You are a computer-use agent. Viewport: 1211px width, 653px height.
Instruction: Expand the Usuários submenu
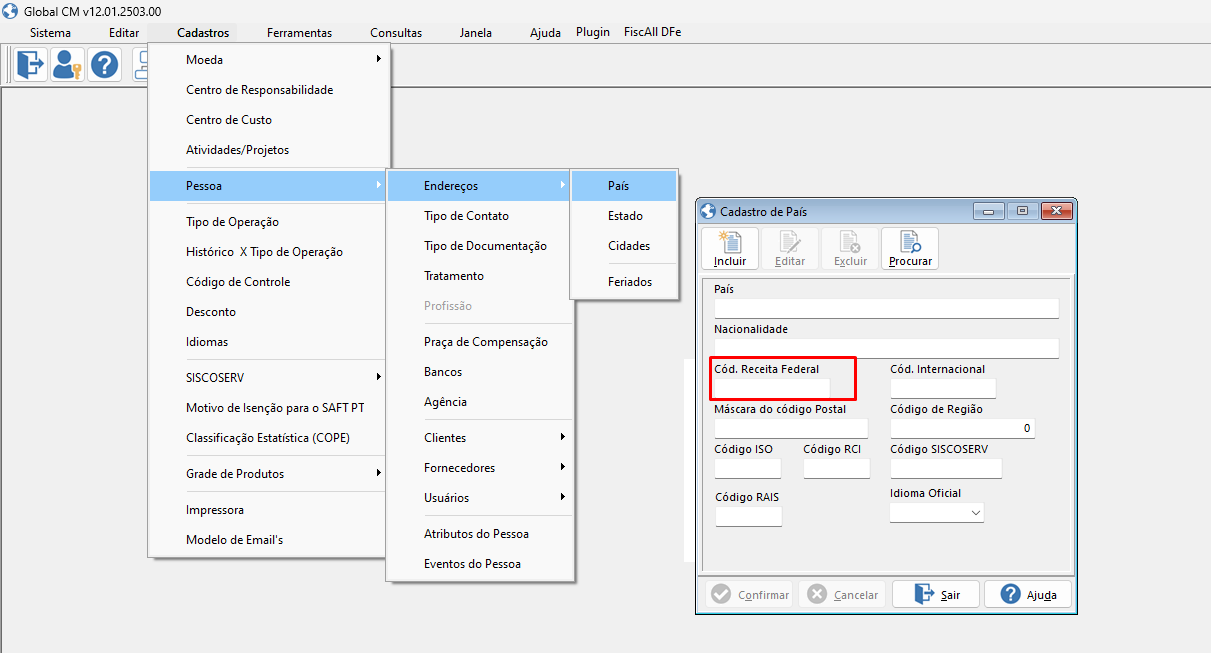point(480,498)
